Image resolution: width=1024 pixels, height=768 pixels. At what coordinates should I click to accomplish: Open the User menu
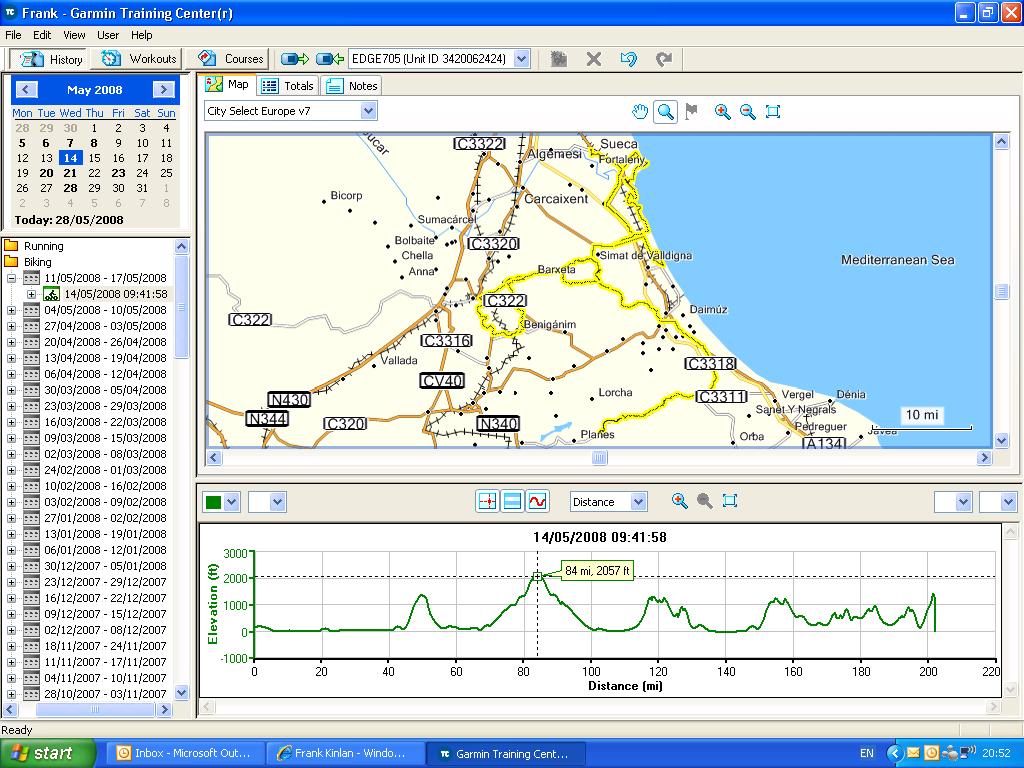click(x=108, y=35)
